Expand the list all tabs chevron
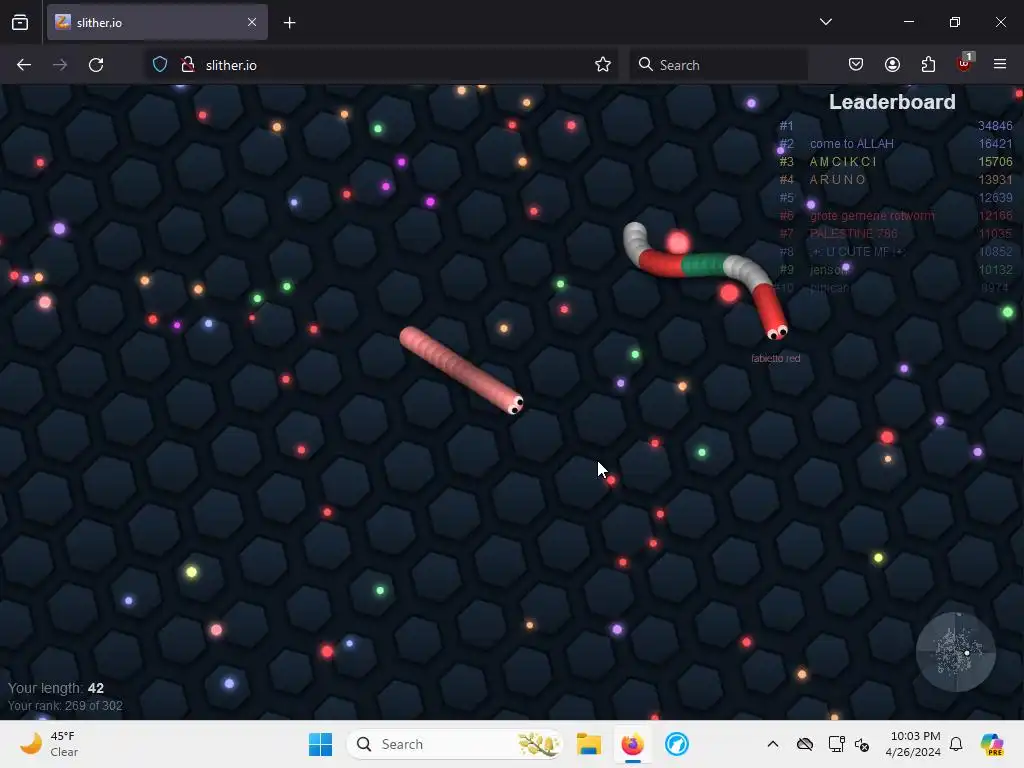Image resolution: width=1024 pixels, height=768 pixels. [x=825, y=22]
